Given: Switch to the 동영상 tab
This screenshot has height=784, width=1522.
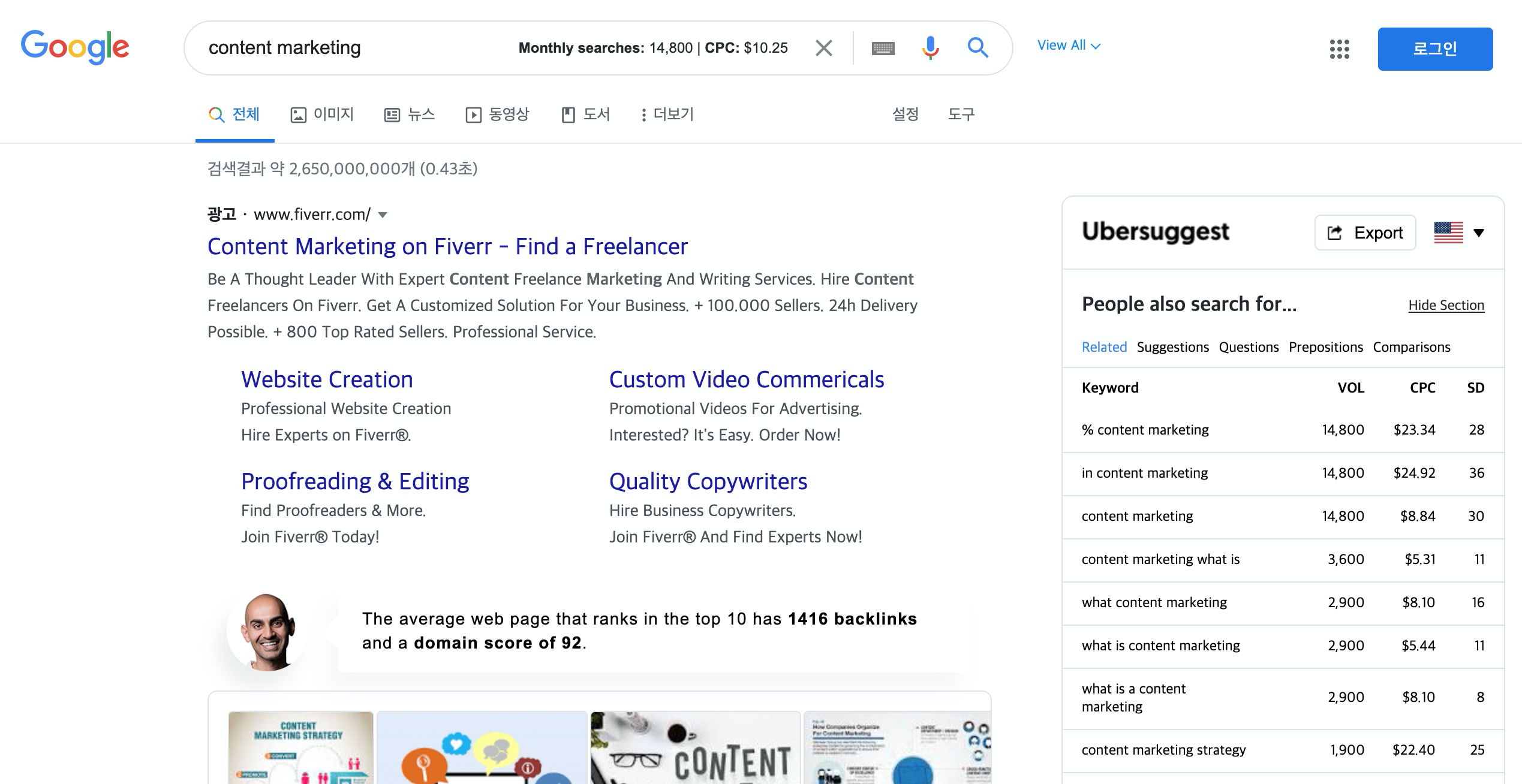Looking at the screenshot, I should point(498,114).
